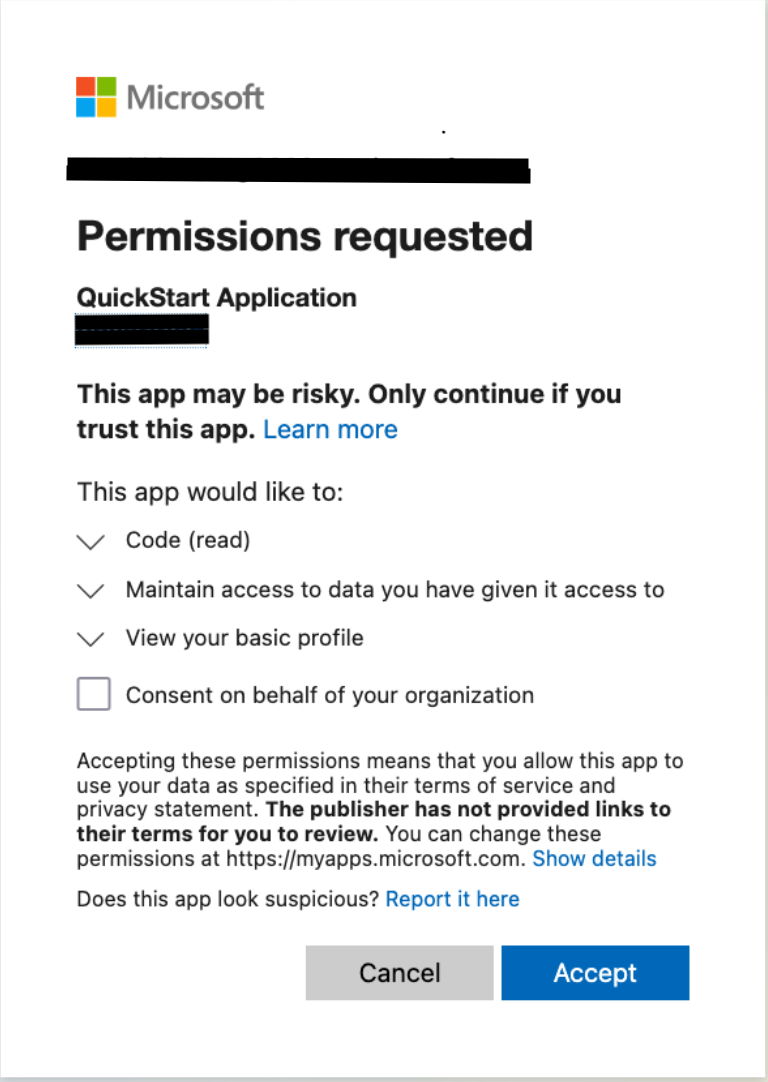The height and width of the screenshot is (1082, 768).
Task: Click the green square in the Microsoft logo
Action: click(106, 84)
